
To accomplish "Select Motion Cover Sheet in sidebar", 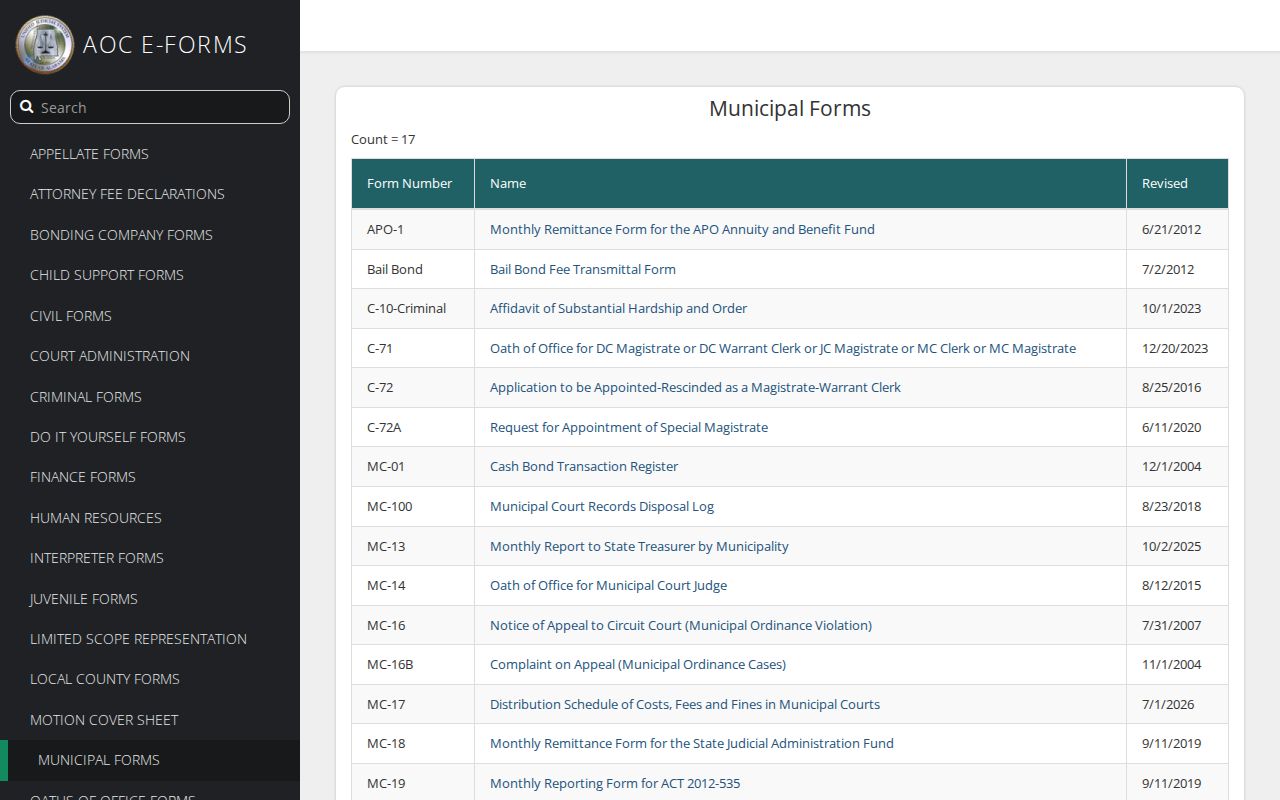I will point(104,720).
